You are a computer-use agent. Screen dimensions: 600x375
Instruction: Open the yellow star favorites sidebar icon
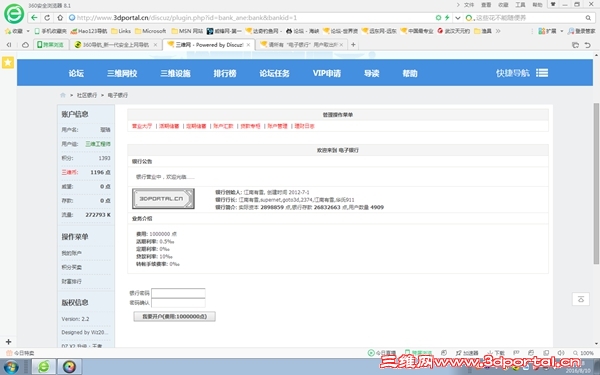click(8, 62)
